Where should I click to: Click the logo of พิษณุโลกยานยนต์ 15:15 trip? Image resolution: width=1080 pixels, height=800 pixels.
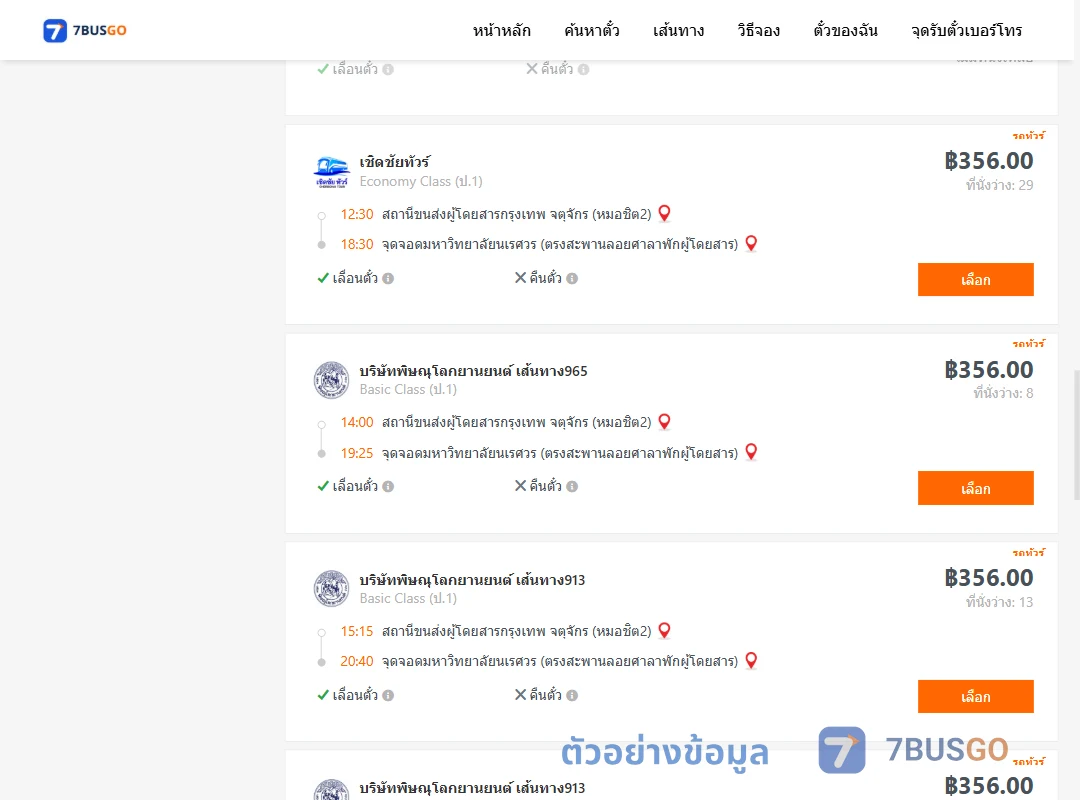click(x=331, y=588)
